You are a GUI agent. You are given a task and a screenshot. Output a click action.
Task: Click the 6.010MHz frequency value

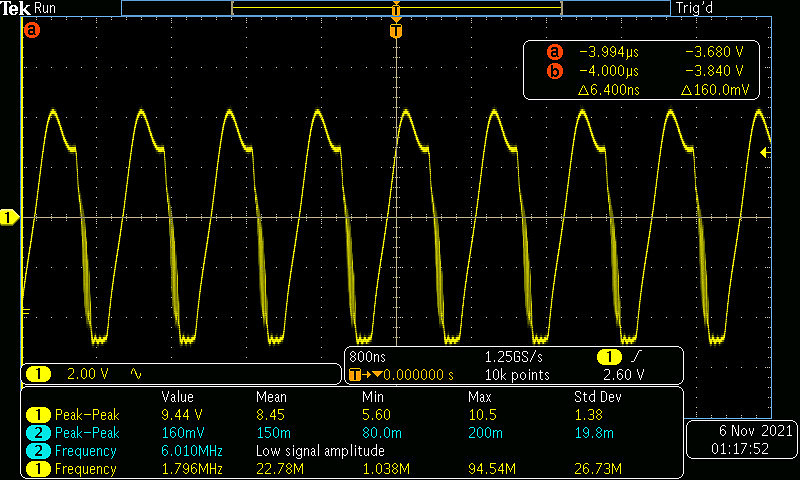tap(192, 451)
